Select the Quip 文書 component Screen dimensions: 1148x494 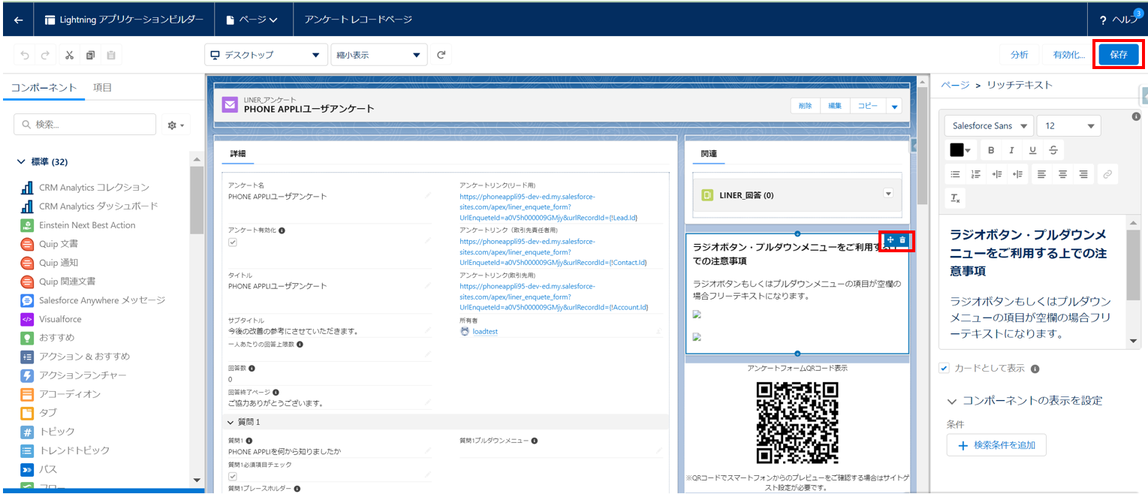(49, 244)
